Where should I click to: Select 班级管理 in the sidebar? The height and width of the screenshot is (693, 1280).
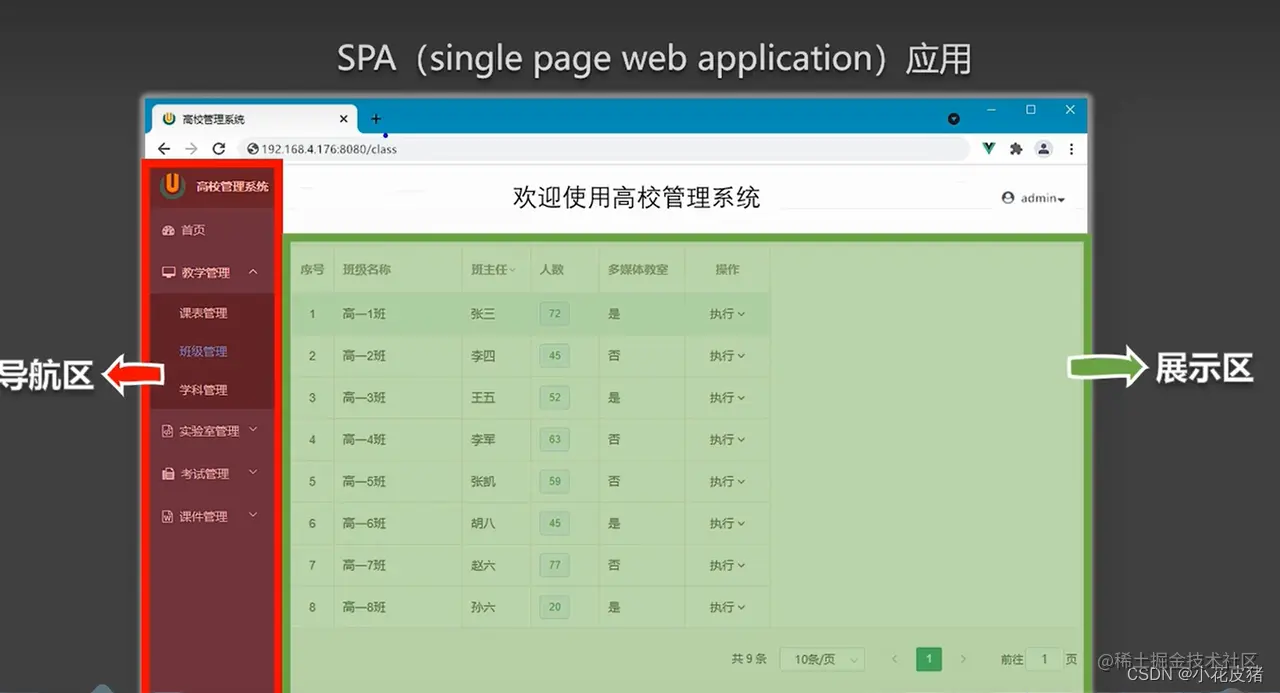click(203, 352)
